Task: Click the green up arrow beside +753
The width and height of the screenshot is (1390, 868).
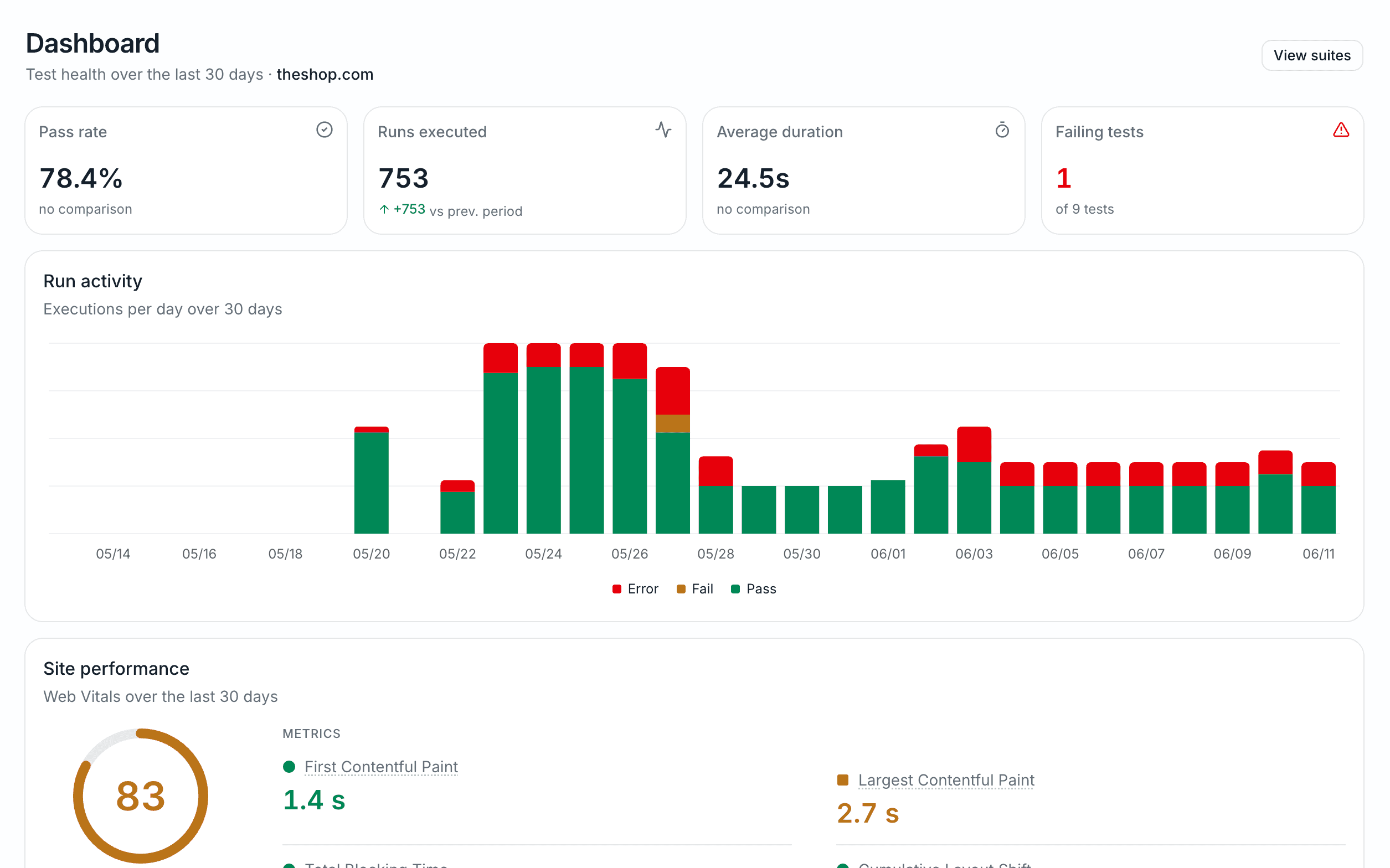Action: (384, 210)
